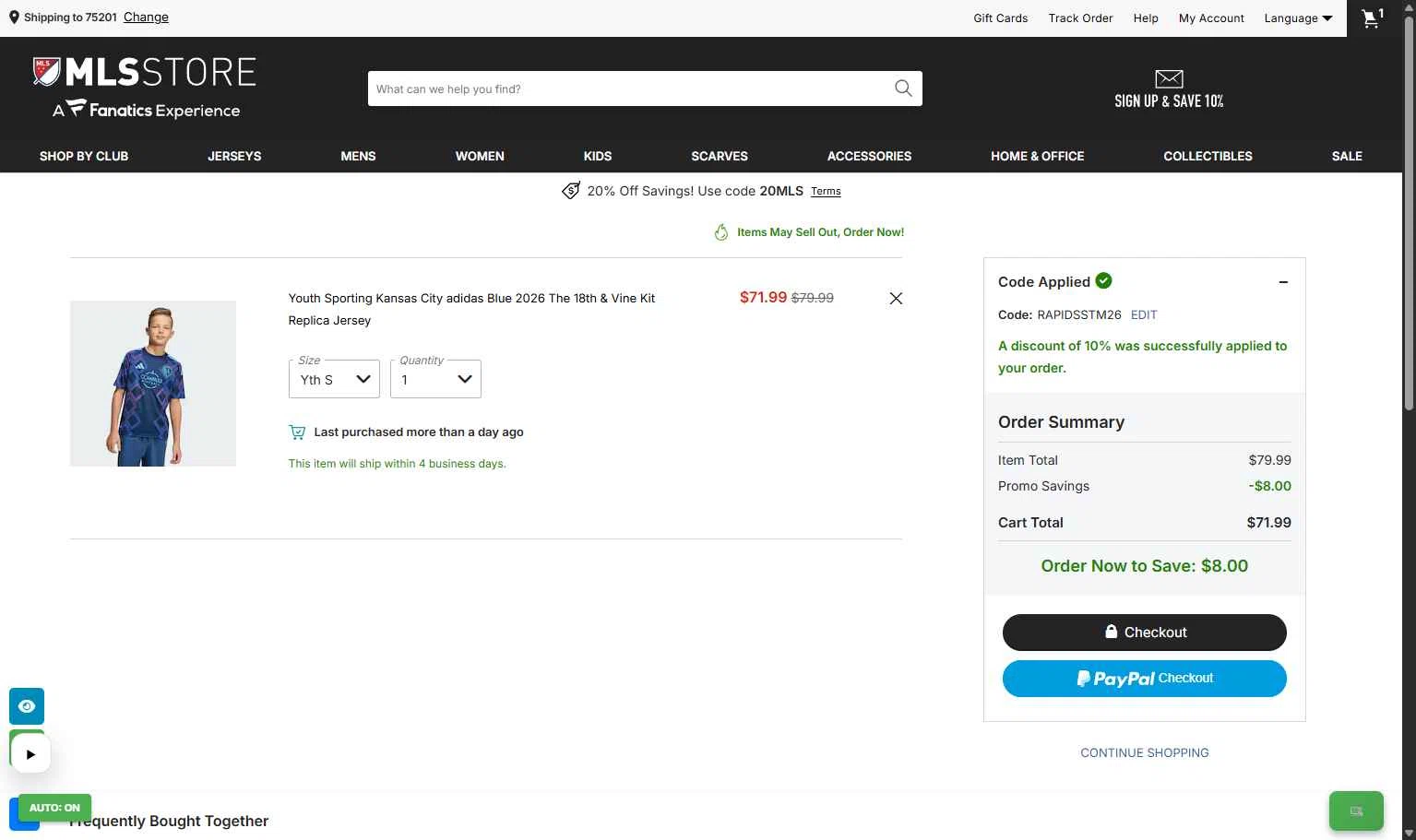Viewport: 1416px width, 840px height.
Task: Click 'Items May Sell Out, Order Now!' text
Action: (820, 232)
